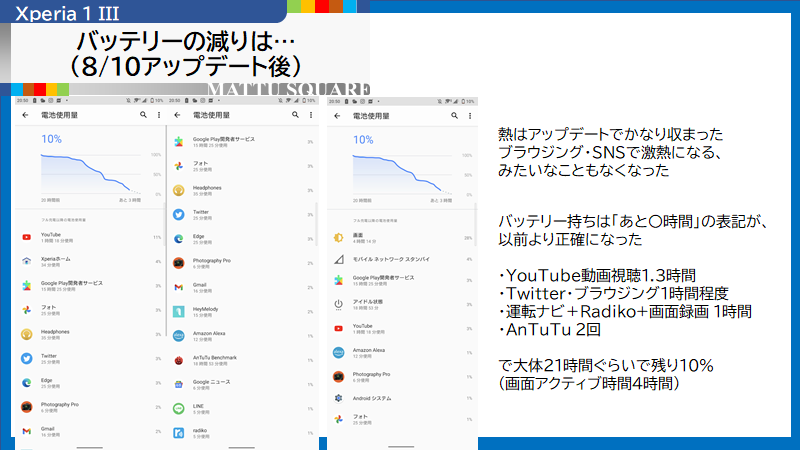800x450 pixels.
Task: Select Headphones icon in left phone list
Action: point(27,334)
